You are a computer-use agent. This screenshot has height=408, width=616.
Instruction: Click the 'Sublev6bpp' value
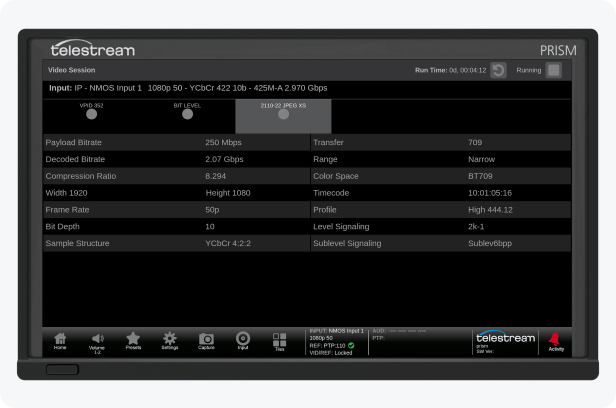(490, 243)
